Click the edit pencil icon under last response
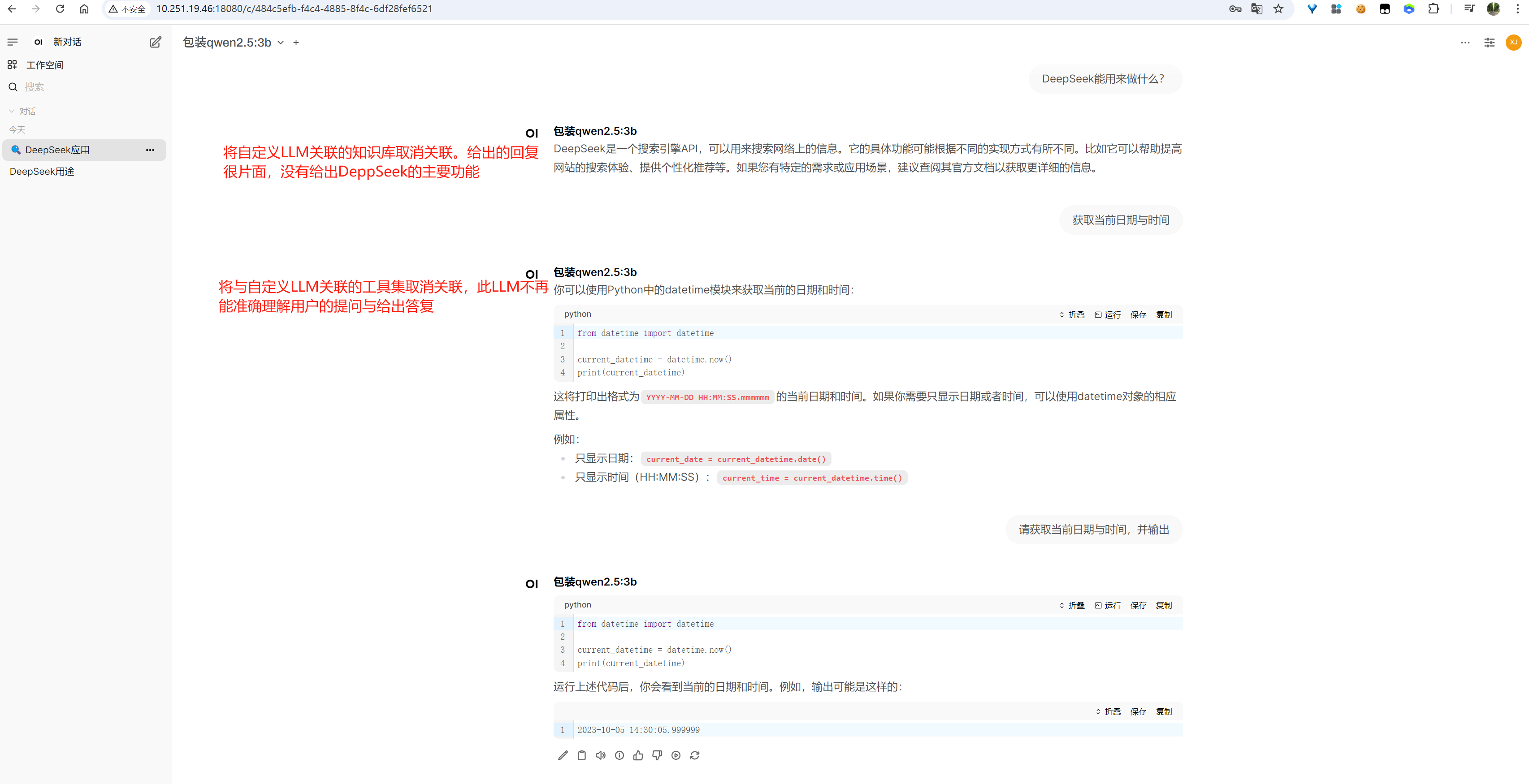1529x784 pixels. pos(563,755)
